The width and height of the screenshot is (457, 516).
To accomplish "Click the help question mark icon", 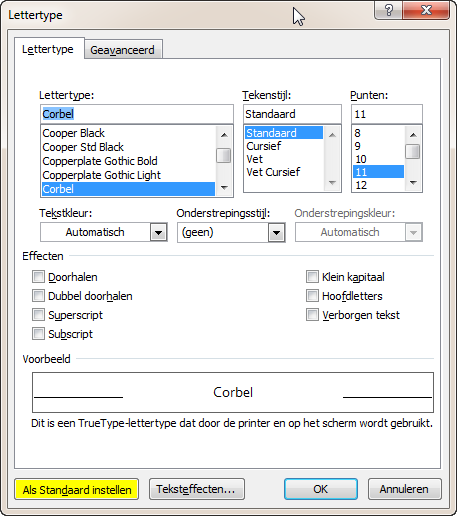I will (389, 10).
